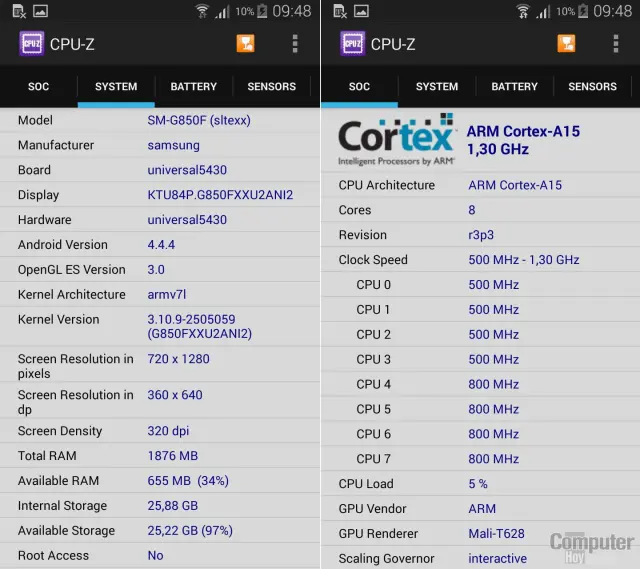Switch to the SOC tab from the System screen
This screenshot has height=569, width=640.
coord(38,87)
